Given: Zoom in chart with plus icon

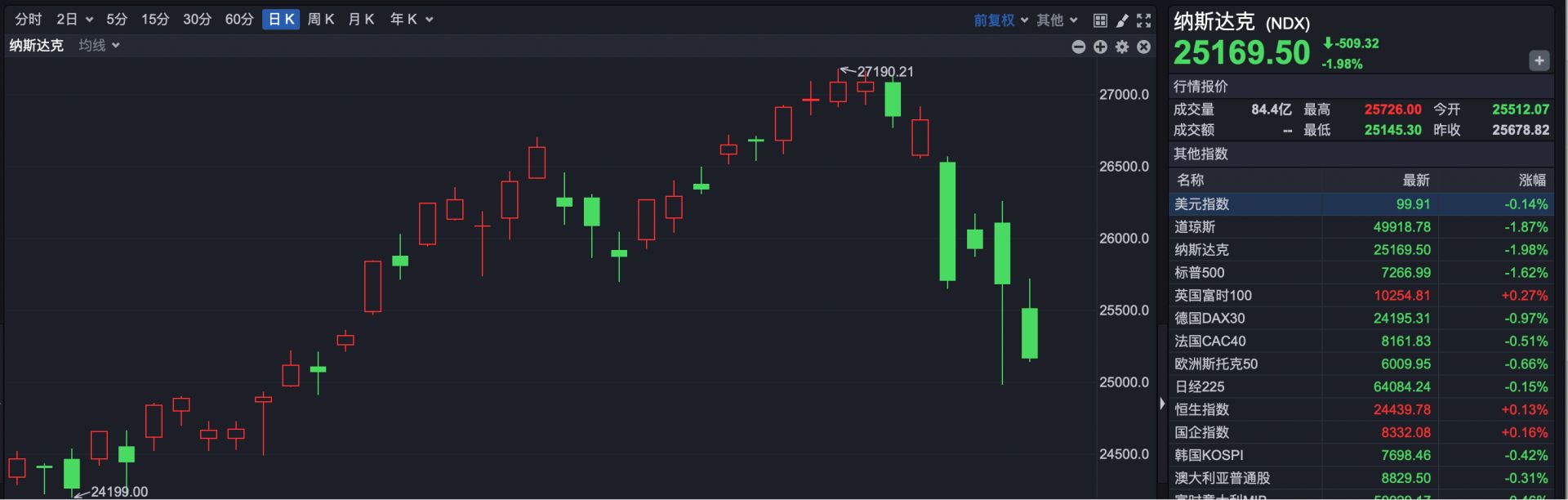Looking at the screenshot, I should coord(1101,47).
